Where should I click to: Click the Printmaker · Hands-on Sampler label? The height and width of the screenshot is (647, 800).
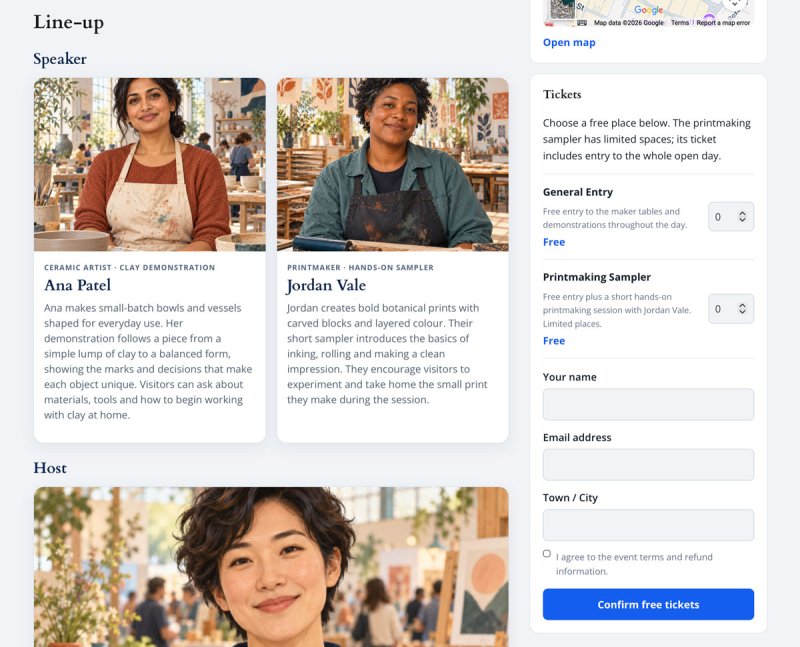(x=360, y=267)
